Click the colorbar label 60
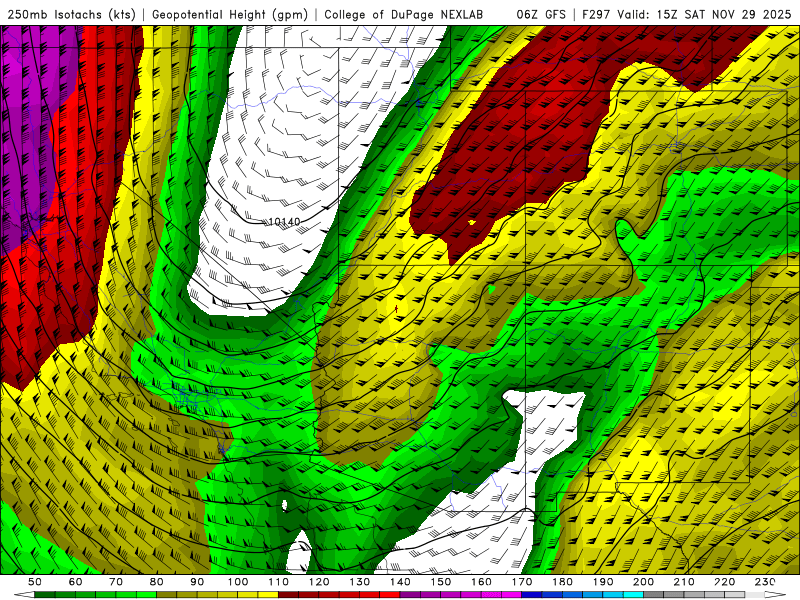The width and height of the screenshot is (800, 600). point(76,582)
